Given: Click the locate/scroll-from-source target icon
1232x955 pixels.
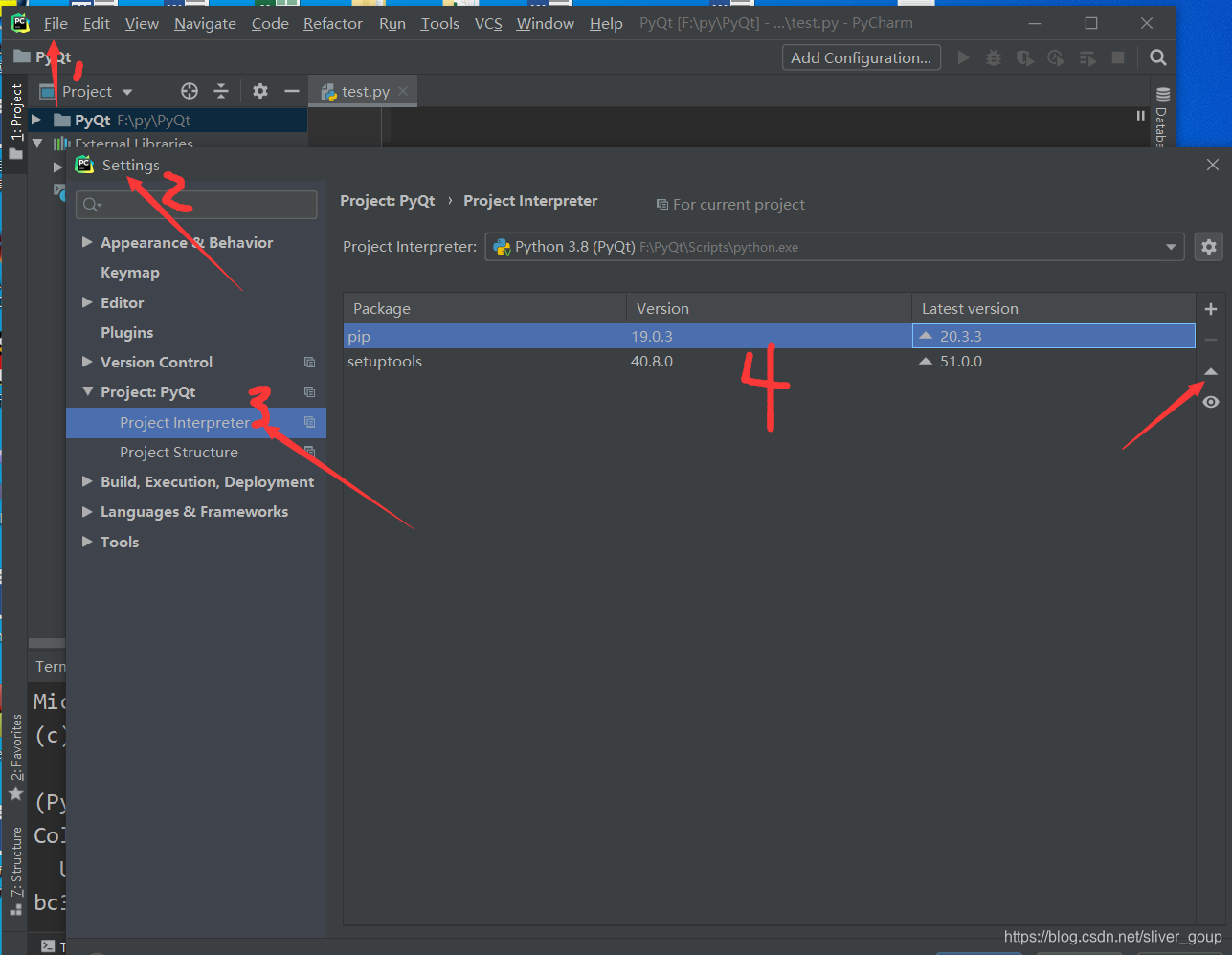Looking at the screenshot, I should coord(190,91).
